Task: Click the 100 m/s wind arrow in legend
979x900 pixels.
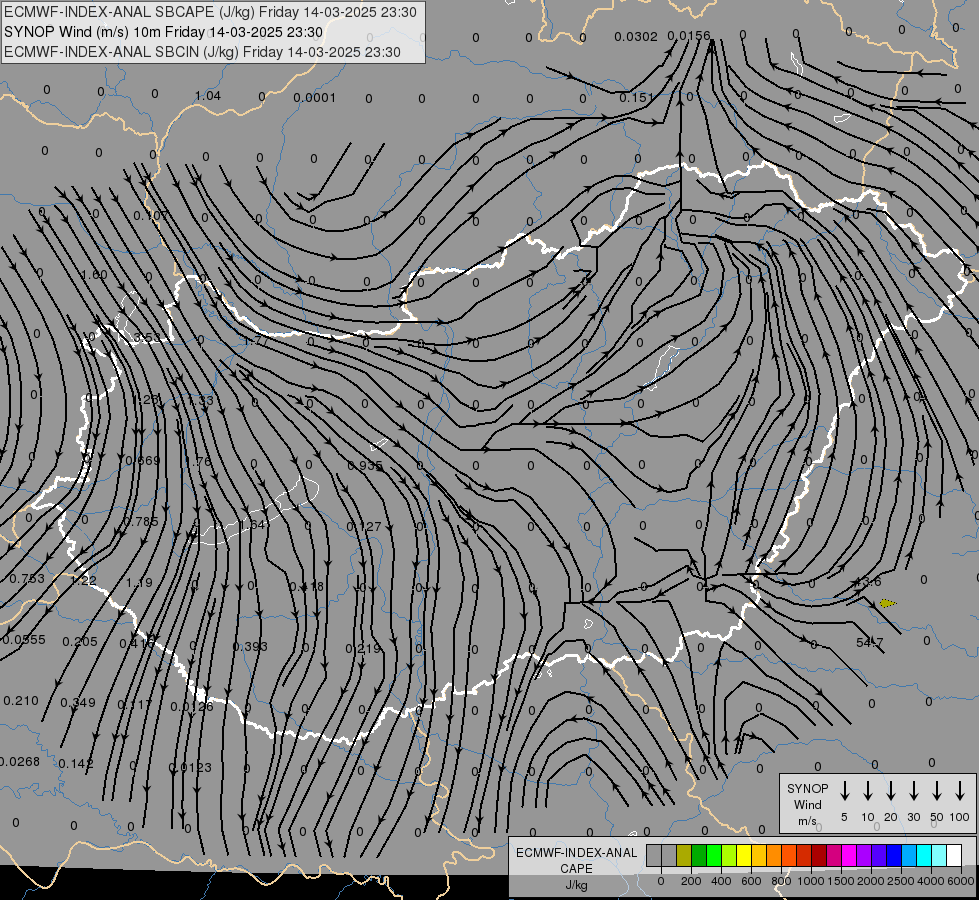Action: pos(960,791)
